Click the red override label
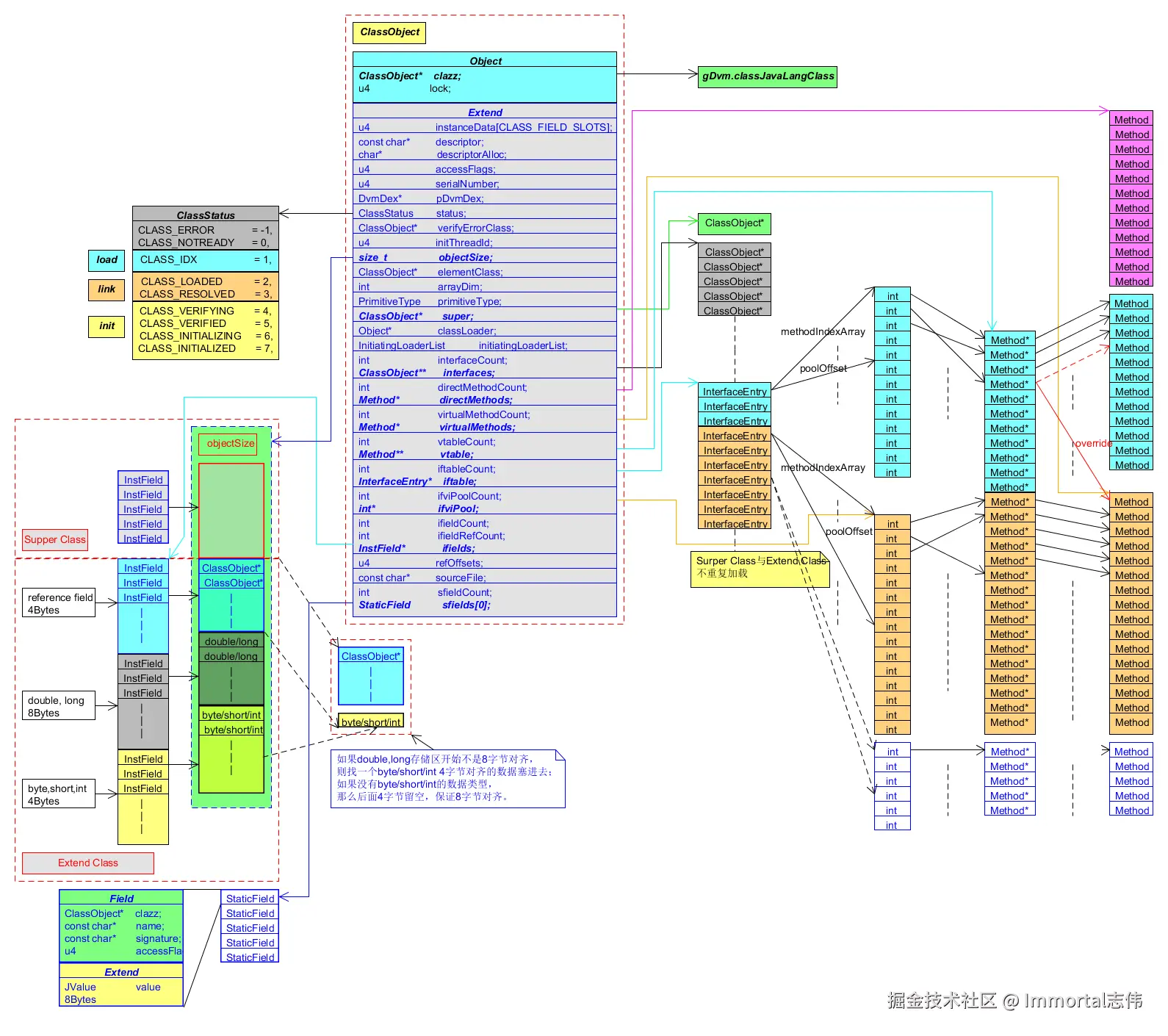The height and width of the screenshot is (1036, 1168). click(1093, 444)
